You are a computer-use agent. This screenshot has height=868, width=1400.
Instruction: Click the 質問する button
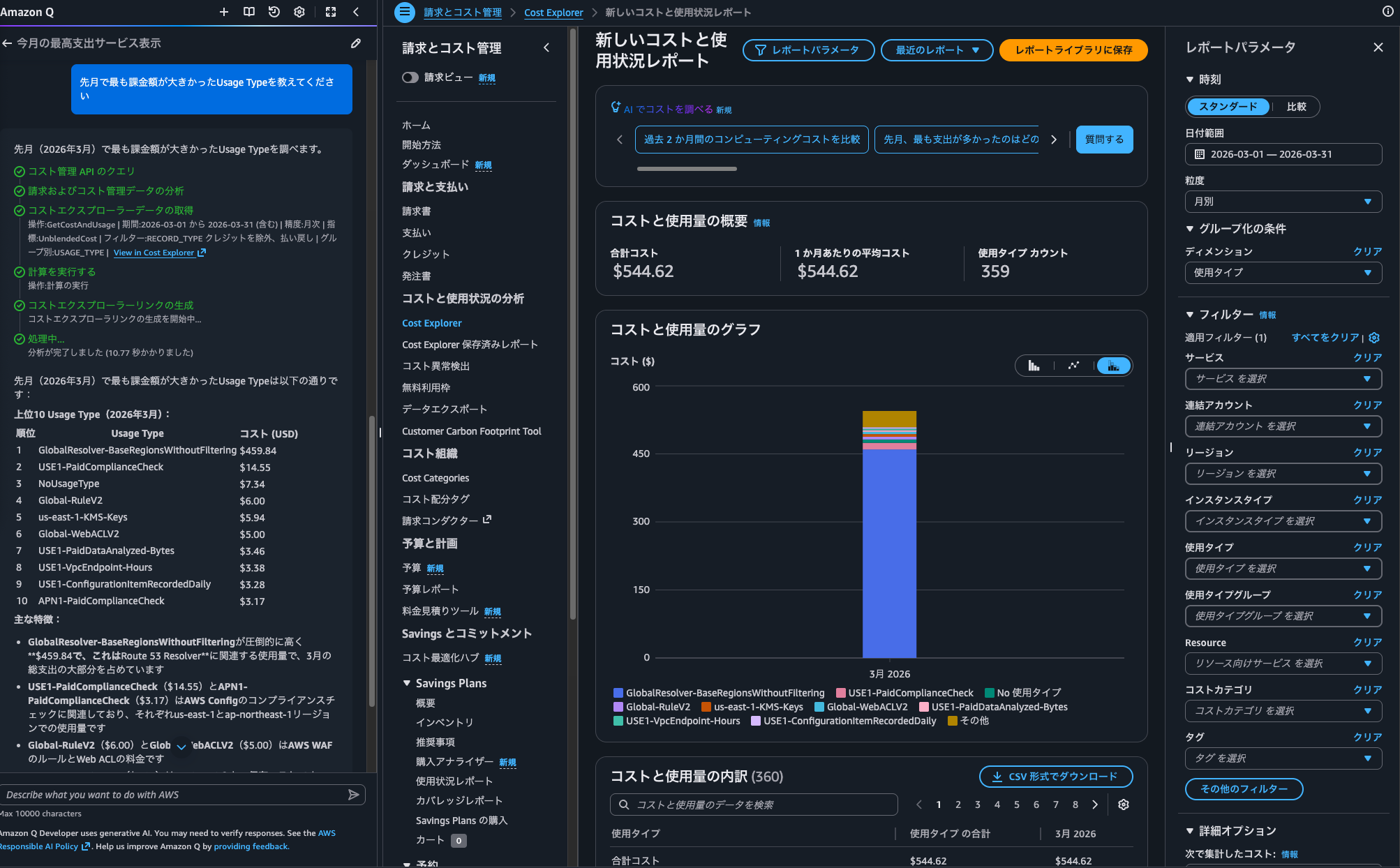coord(1104,140)
